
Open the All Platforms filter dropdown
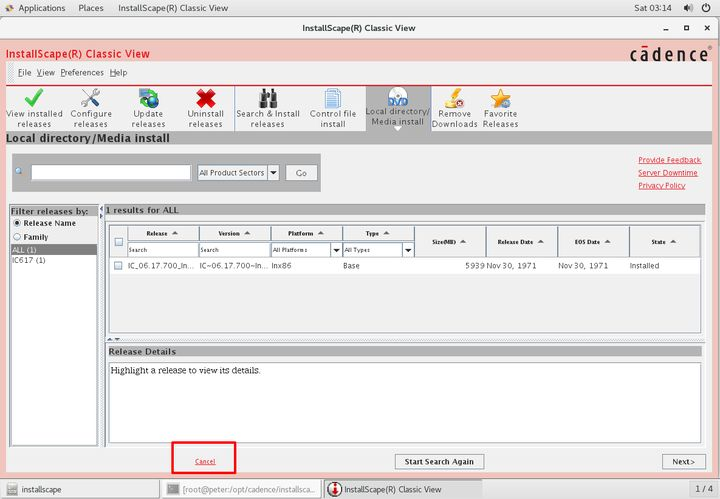pos(335,250)
